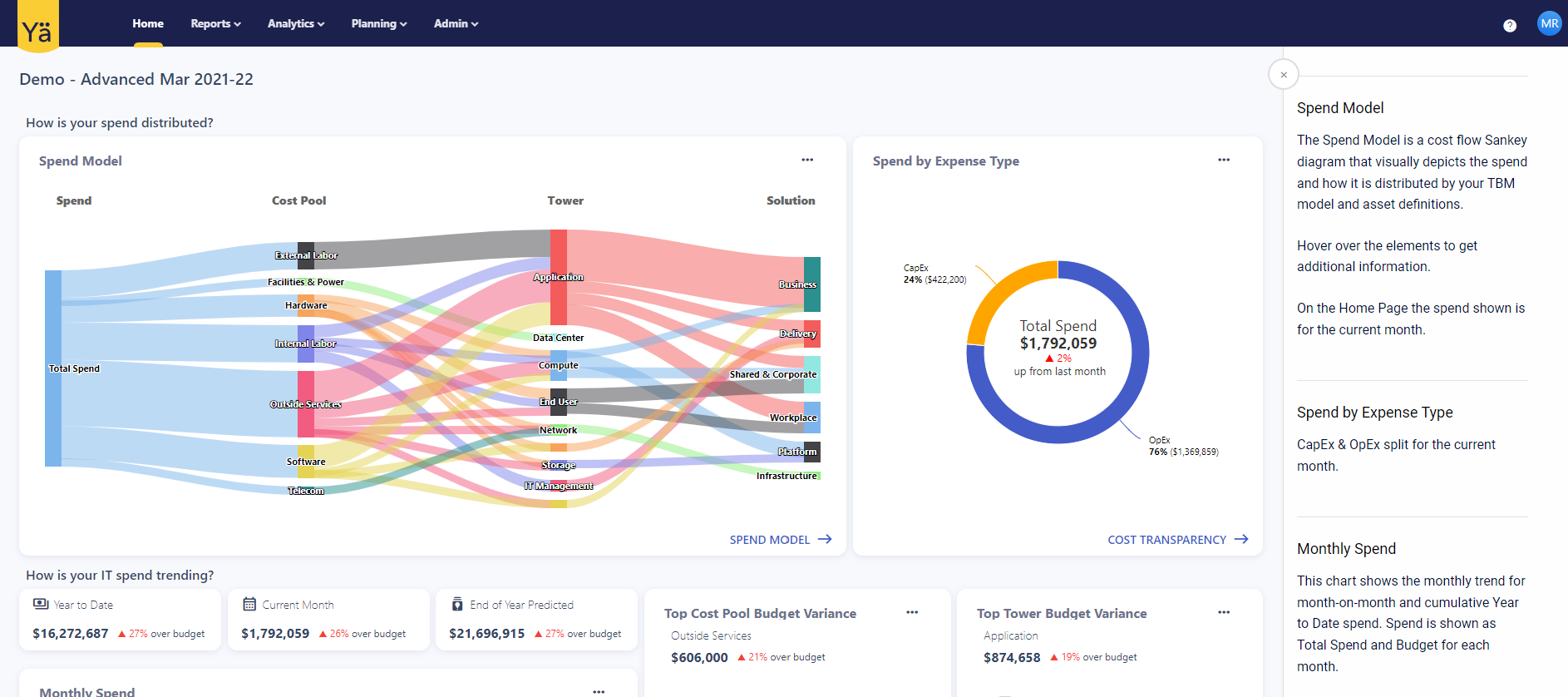Open Top Cost Pool Budget Variance ellipsis menu
1568x697 pixels.
point(912,612)
